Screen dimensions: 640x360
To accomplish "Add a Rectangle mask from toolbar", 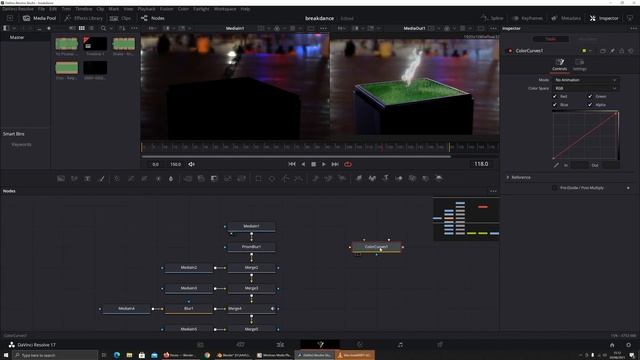I will tap(258, 178).
